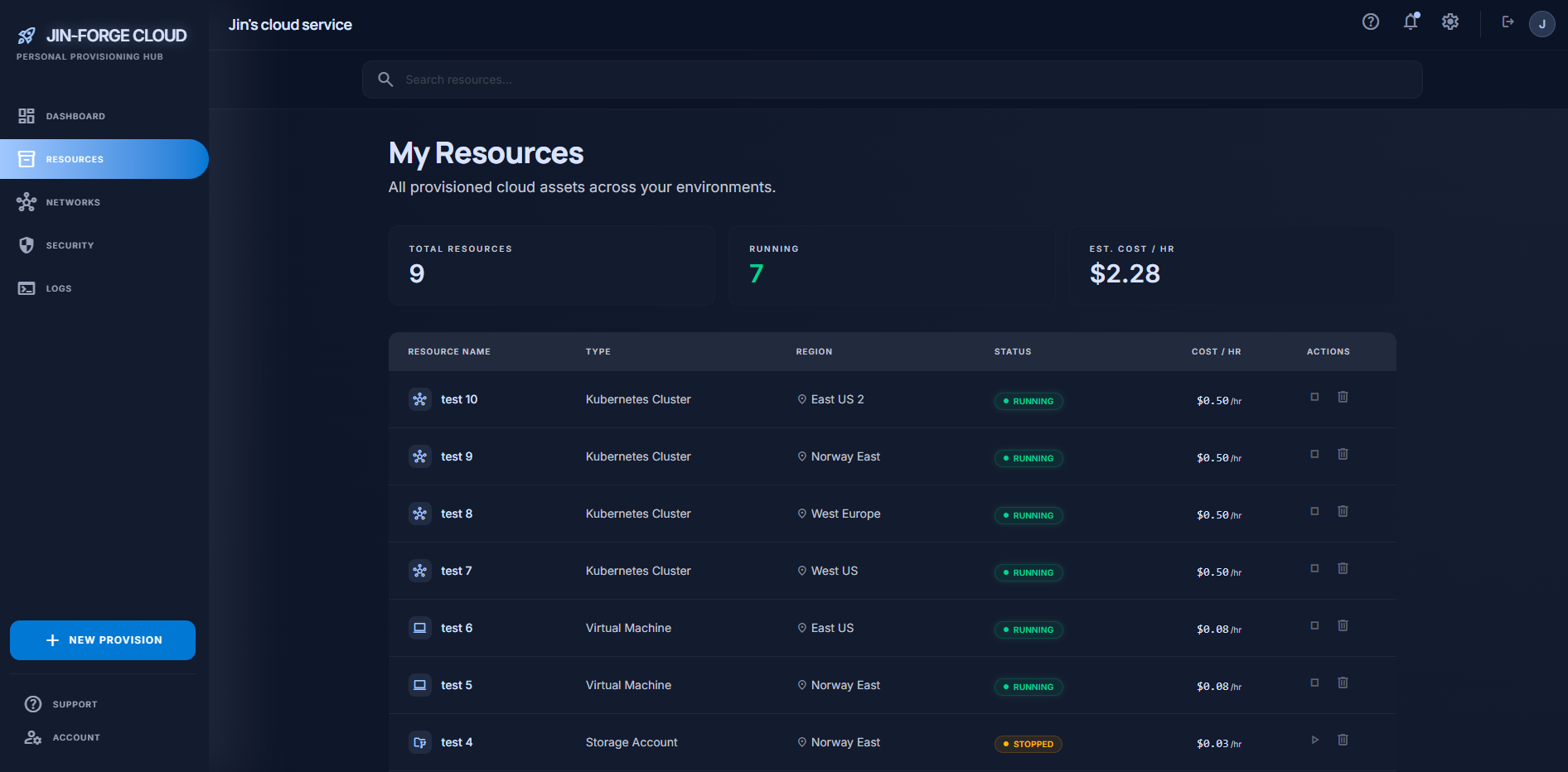Open settings gear in top bar
The height and width of the screenshot is (772, 1568).
pyautogui.click(x=1450, y=22)
